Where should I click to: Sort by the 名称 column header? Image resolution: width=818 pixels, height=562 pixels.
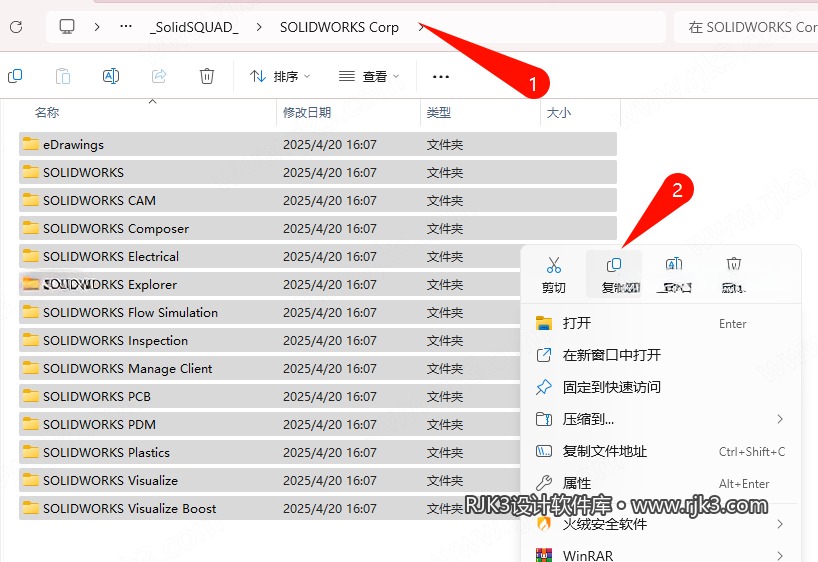(x=47, y=112)
